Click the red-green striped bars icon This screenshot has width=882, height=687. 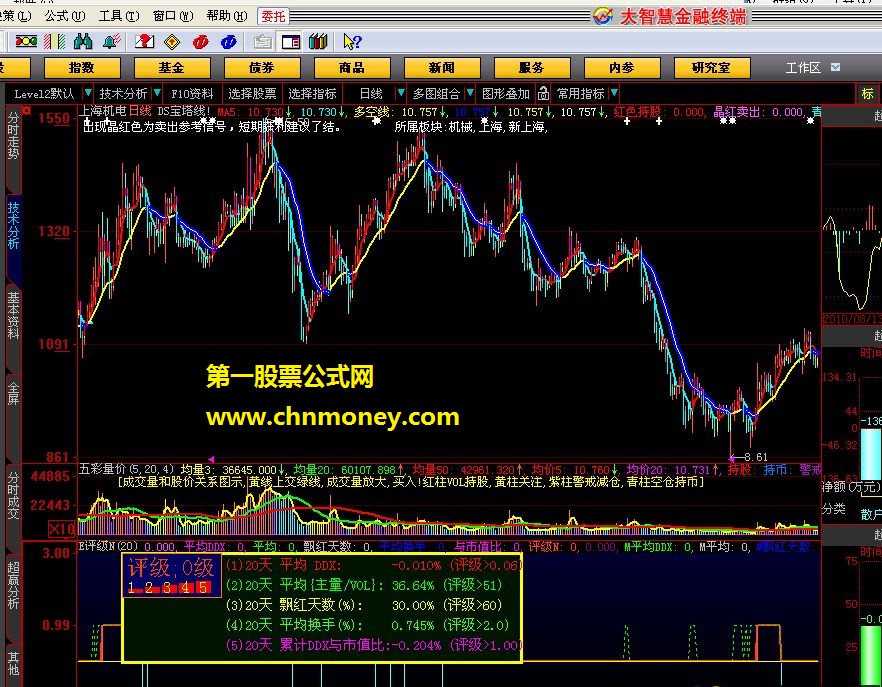pyautogui.click(x=55, y=42)
